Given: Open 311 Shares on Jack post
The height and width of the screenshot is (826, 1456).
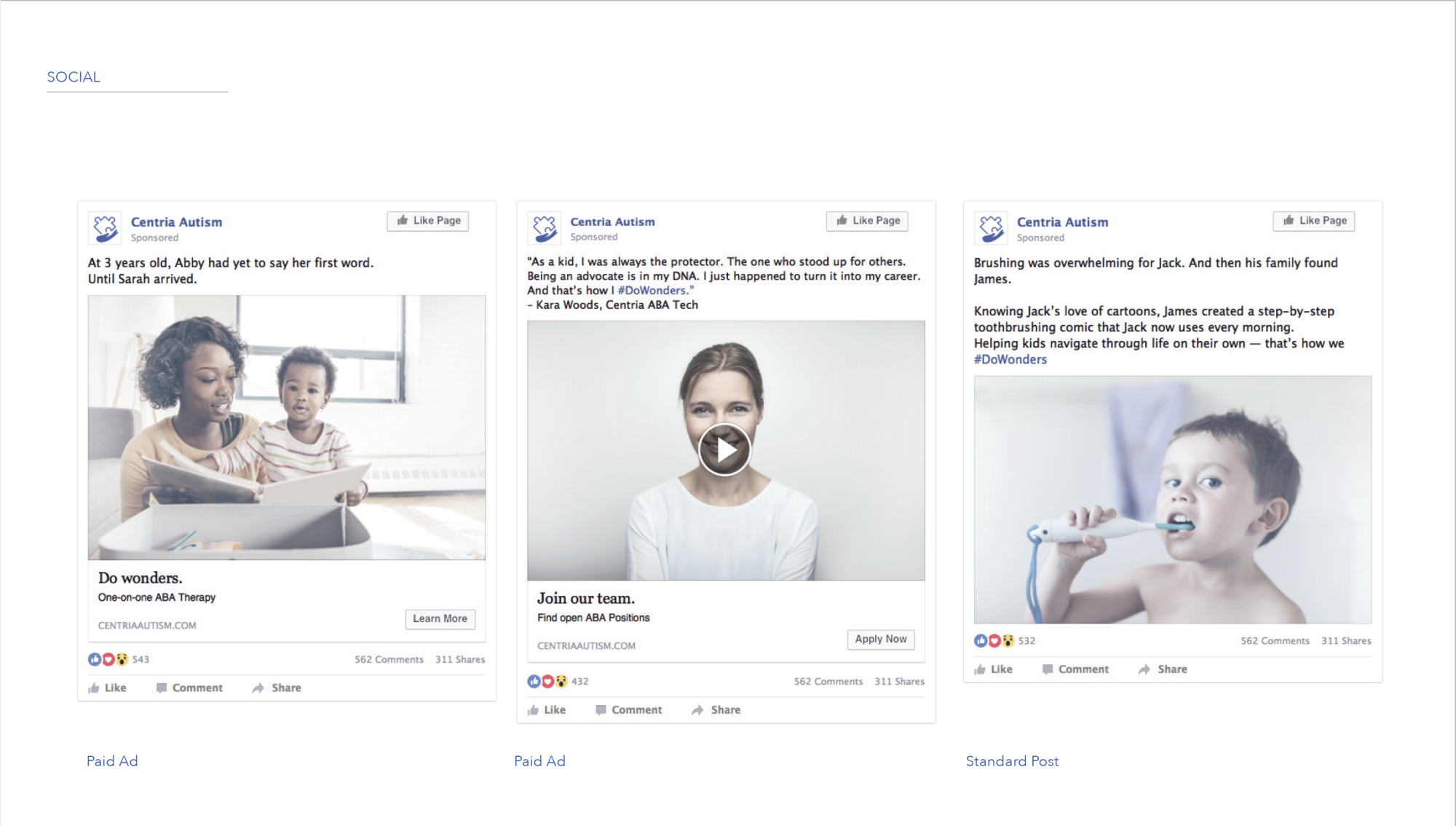Looking at the screenshot, I should pos(1347,640).
